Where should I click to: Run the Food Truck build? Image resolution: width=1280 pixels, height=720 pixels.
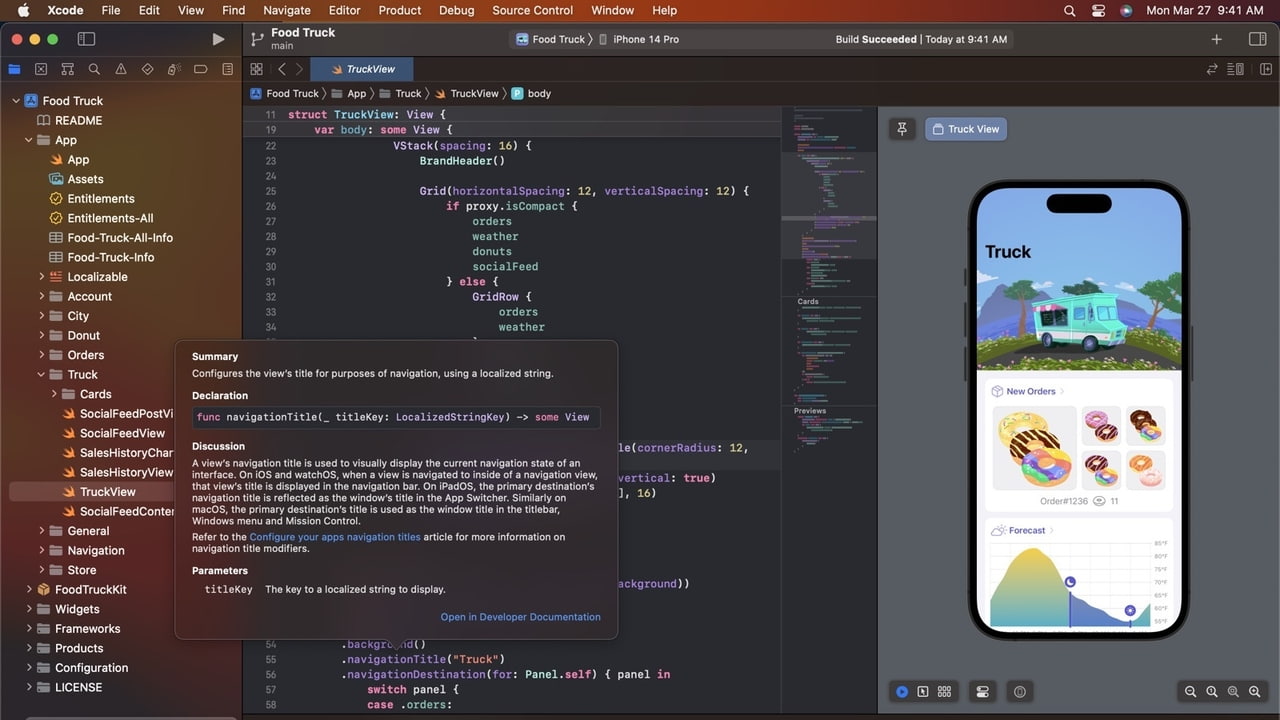click(218, 39)
